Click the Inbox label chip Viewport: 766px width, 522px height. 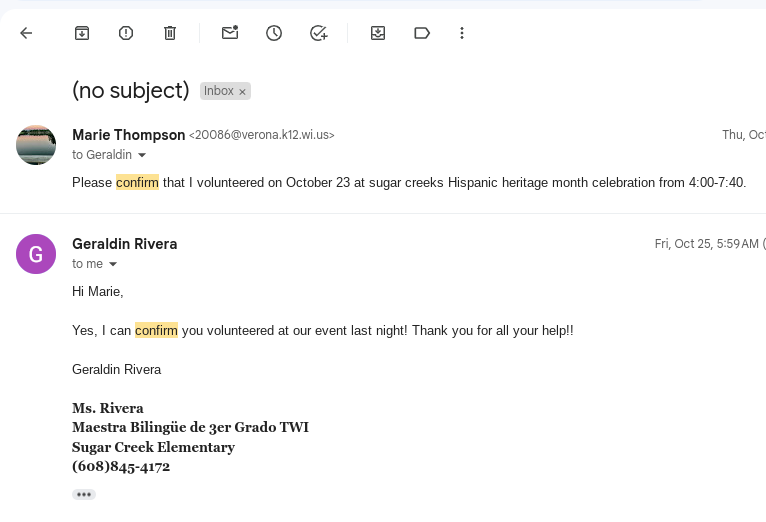coord(218,91)
